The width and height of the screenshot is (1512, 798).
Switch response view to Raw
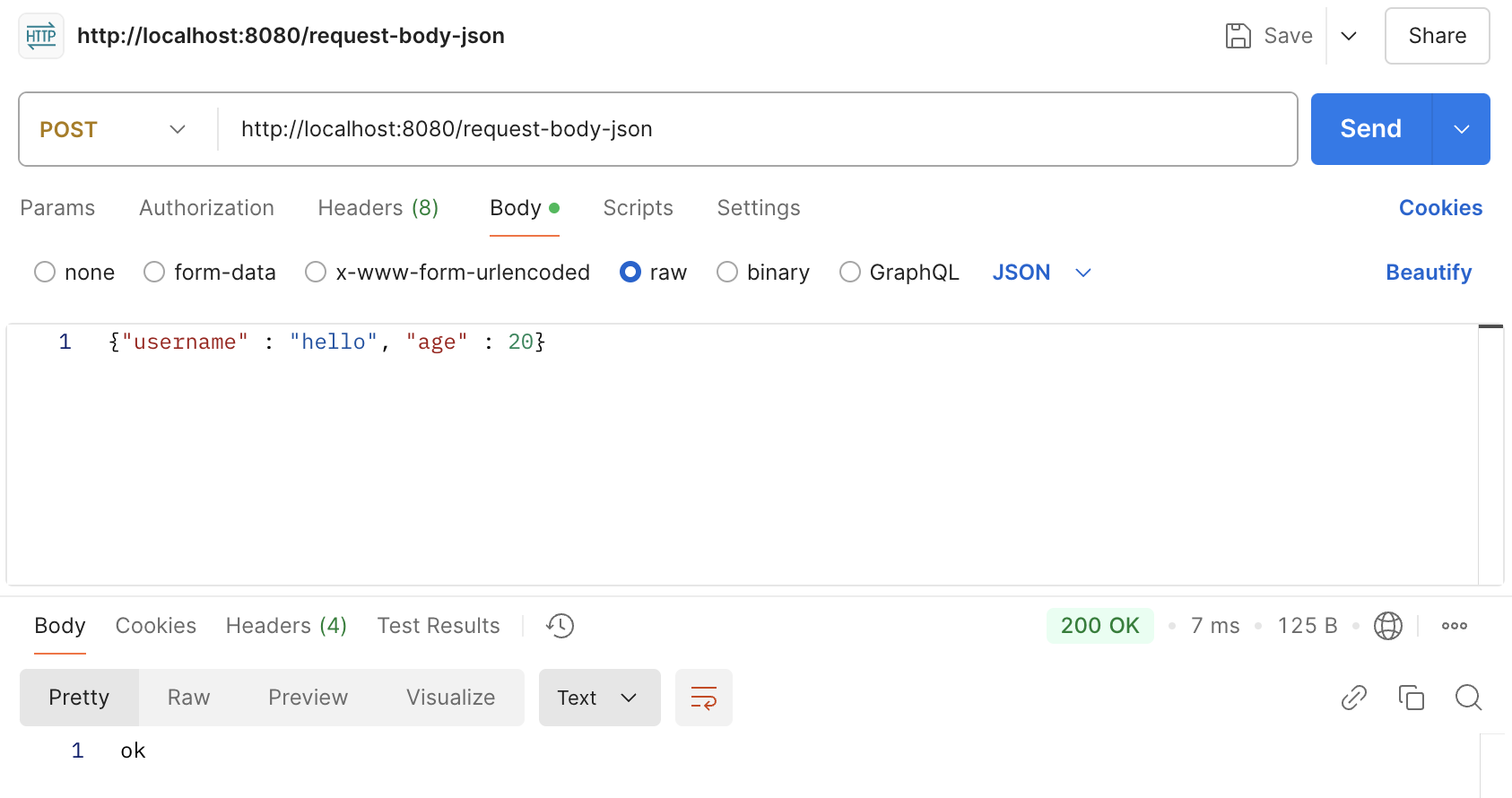pyautogui.click(x=189, y=698)
